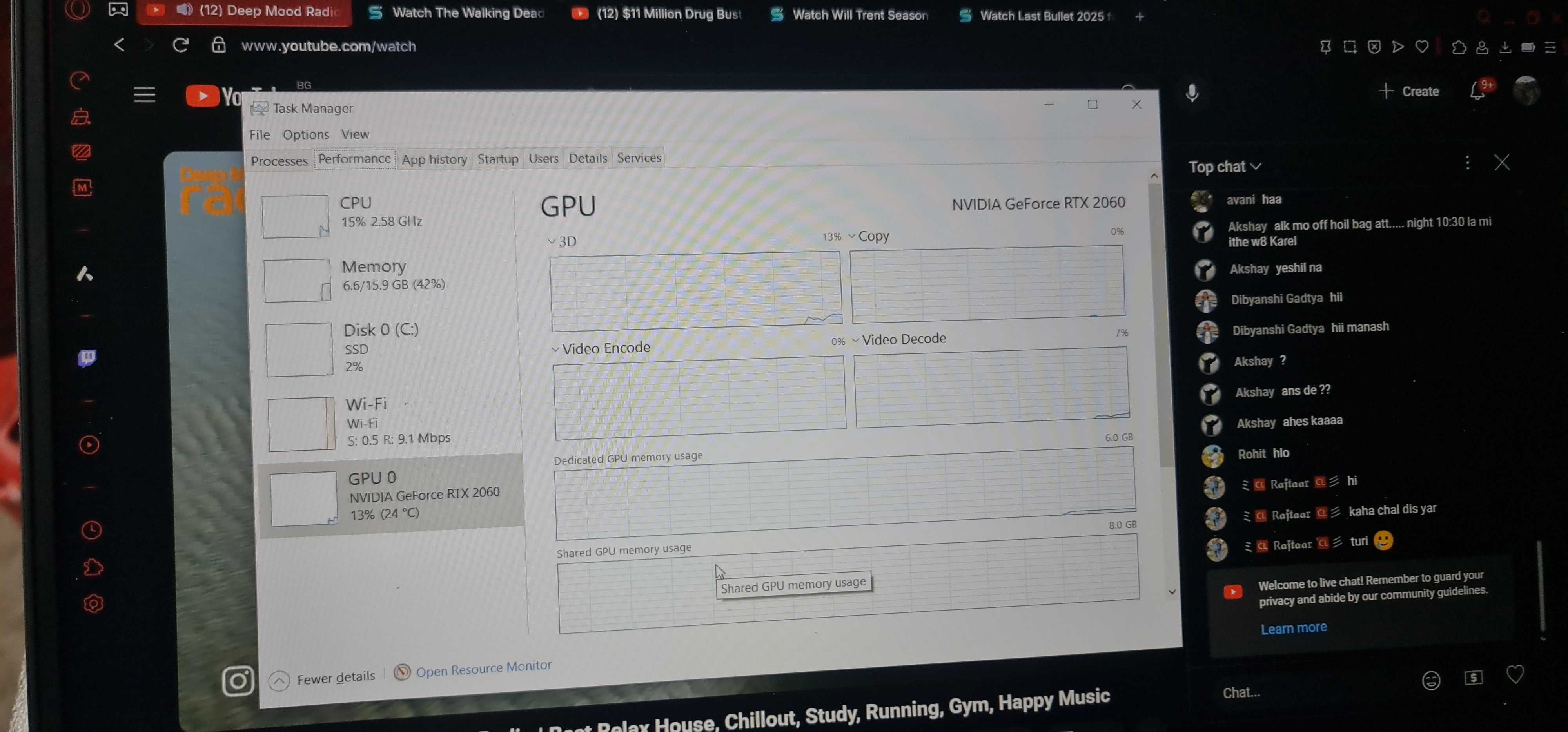Switch to $11 Million Drug Bust tab
Screen dimensions: 1568x732
(x=657, y=14)
